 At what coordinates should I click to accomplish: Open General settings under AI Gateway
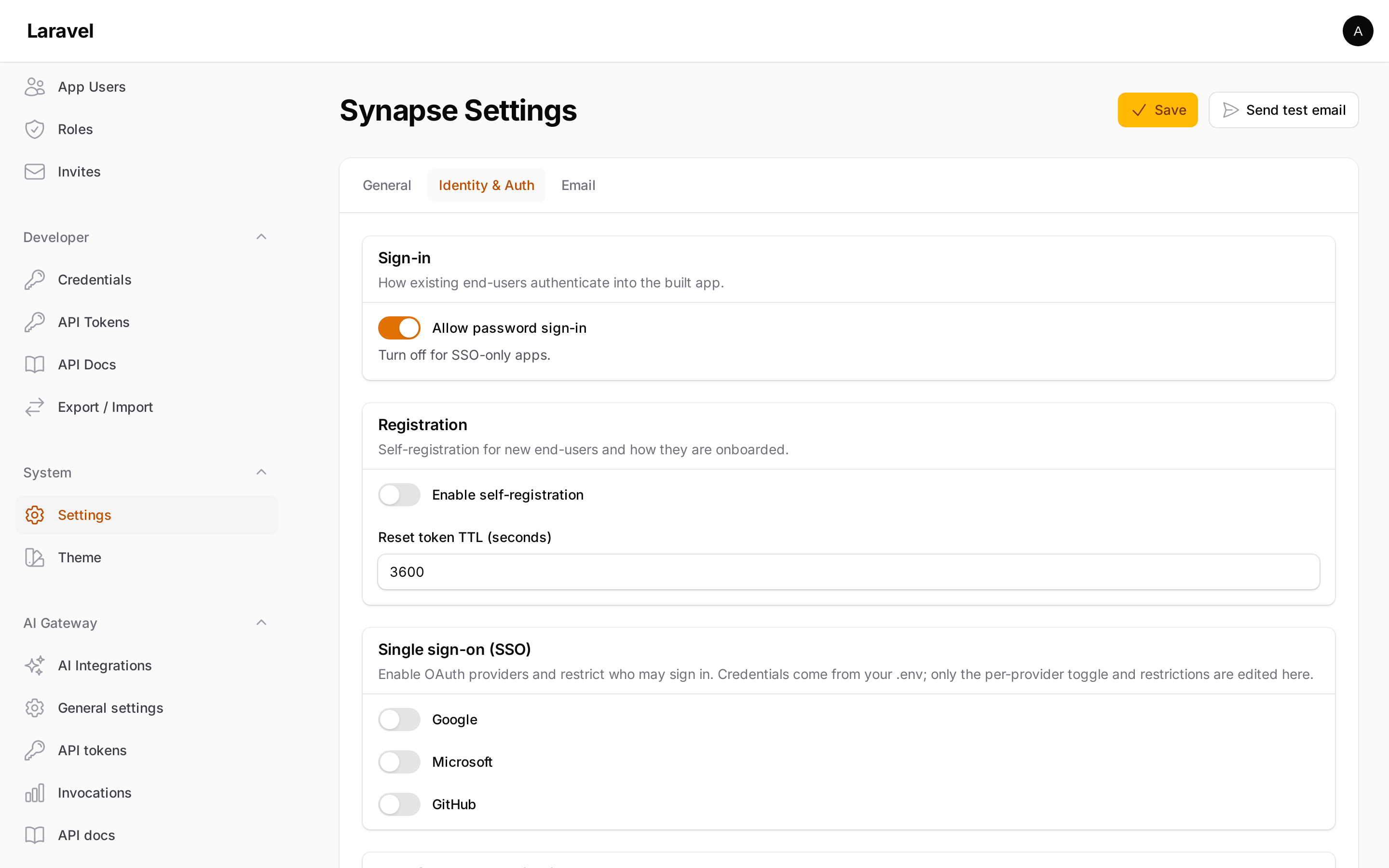pos(146,708)
